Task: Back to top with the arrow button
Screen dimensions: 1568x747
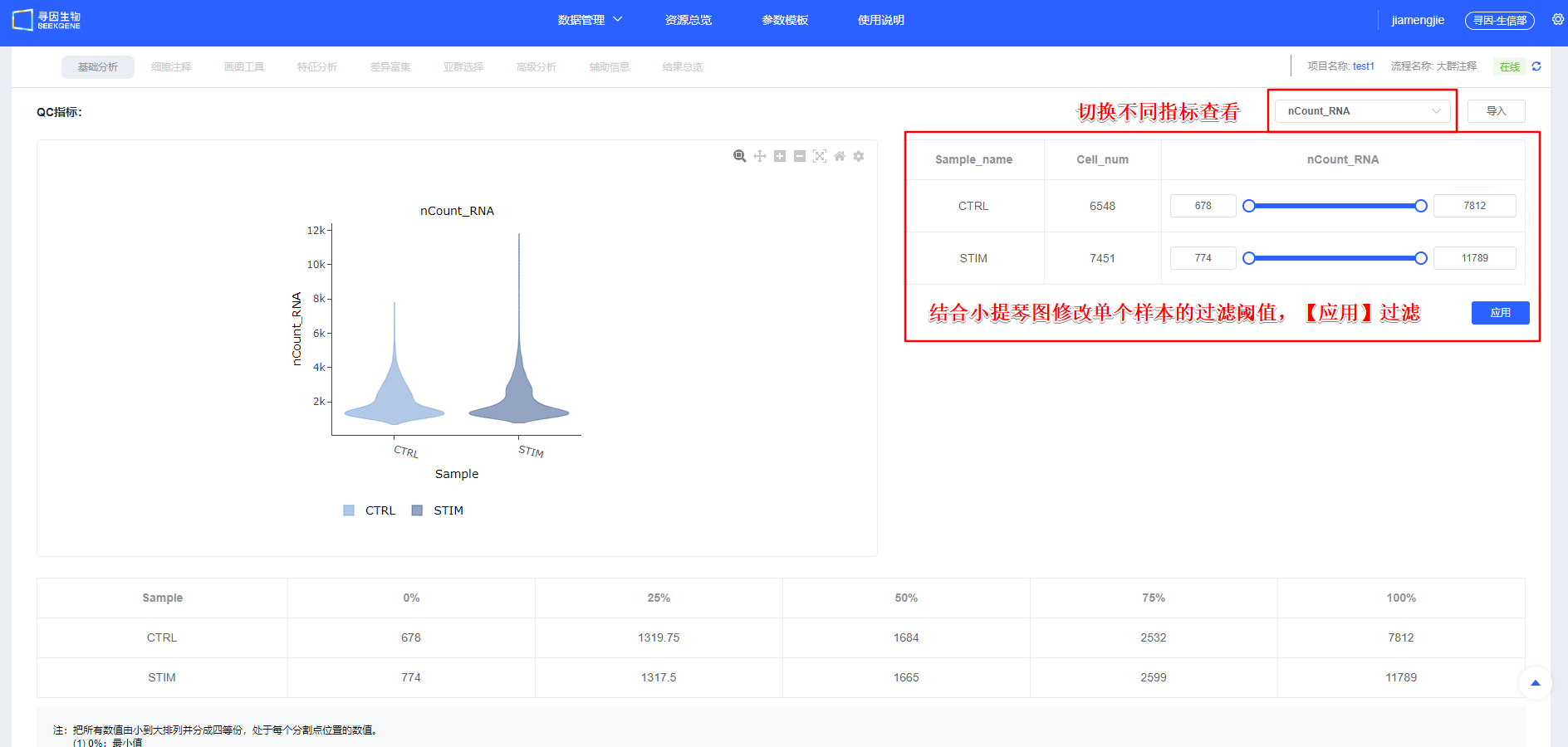Action: pos(1536,683)
